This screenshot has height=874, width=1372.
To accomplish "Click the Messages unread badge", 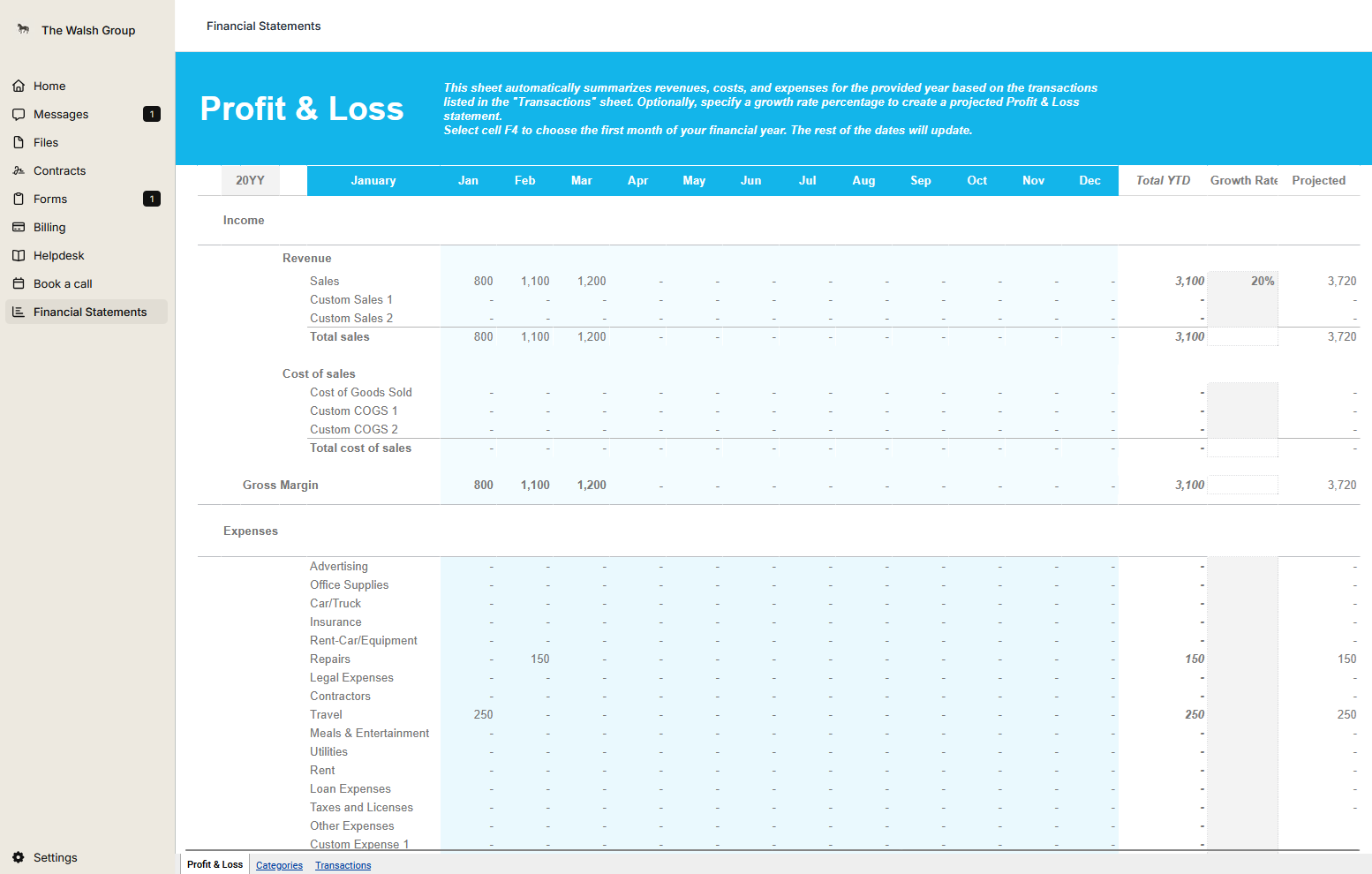I will point(152,114).
